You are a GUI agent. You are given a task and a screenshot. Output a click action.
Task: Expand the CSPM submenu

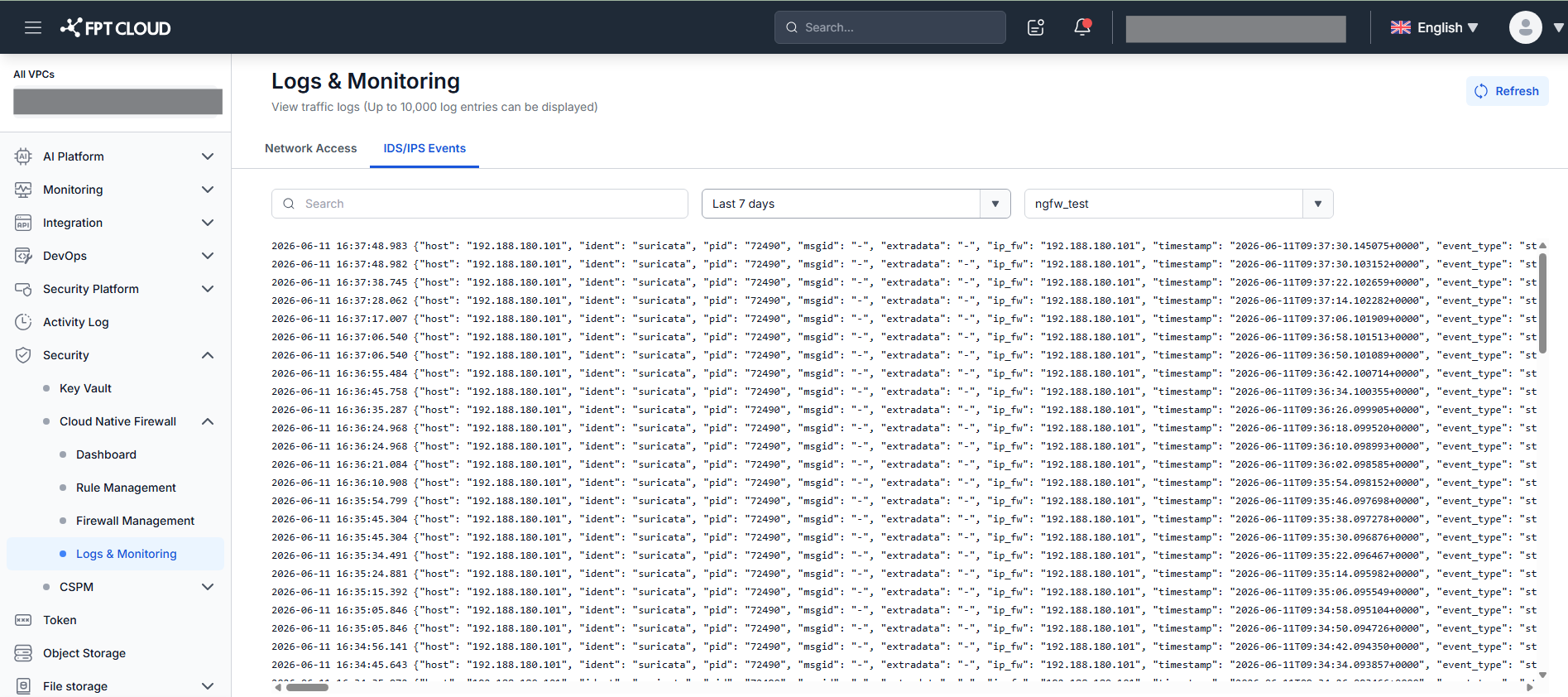point(208,587)
